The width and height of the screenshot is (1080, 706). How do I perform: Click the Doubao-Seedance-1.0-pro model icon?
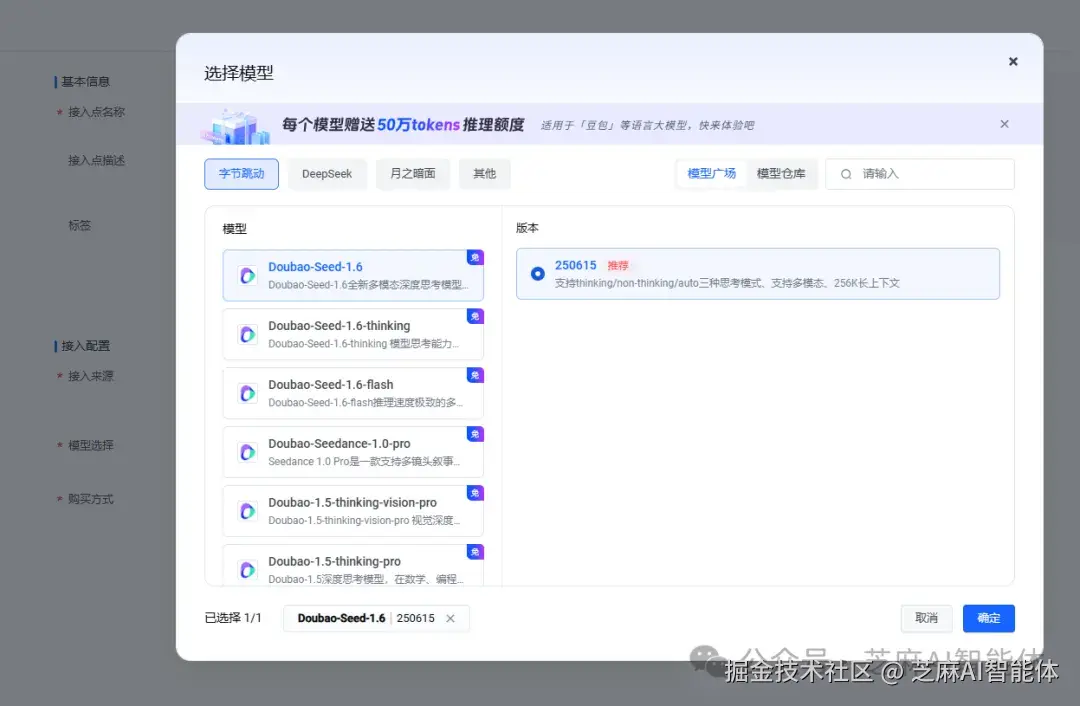pos(247,452)
